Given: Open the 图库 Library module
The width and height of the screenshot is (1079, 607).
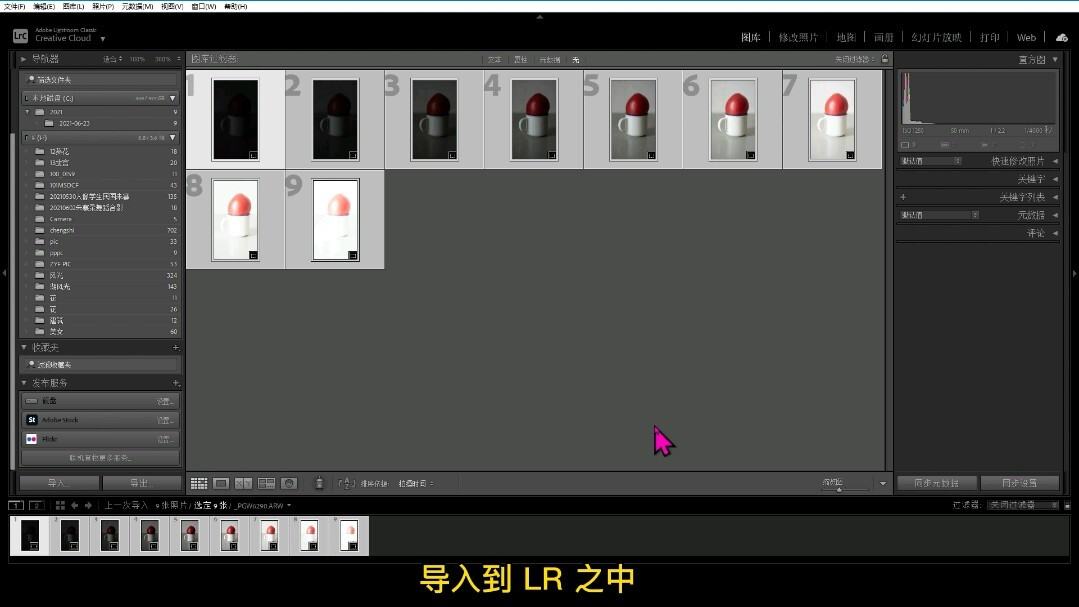Looking at the screenshot, I should pyautogui.click(x=751, y=37).
